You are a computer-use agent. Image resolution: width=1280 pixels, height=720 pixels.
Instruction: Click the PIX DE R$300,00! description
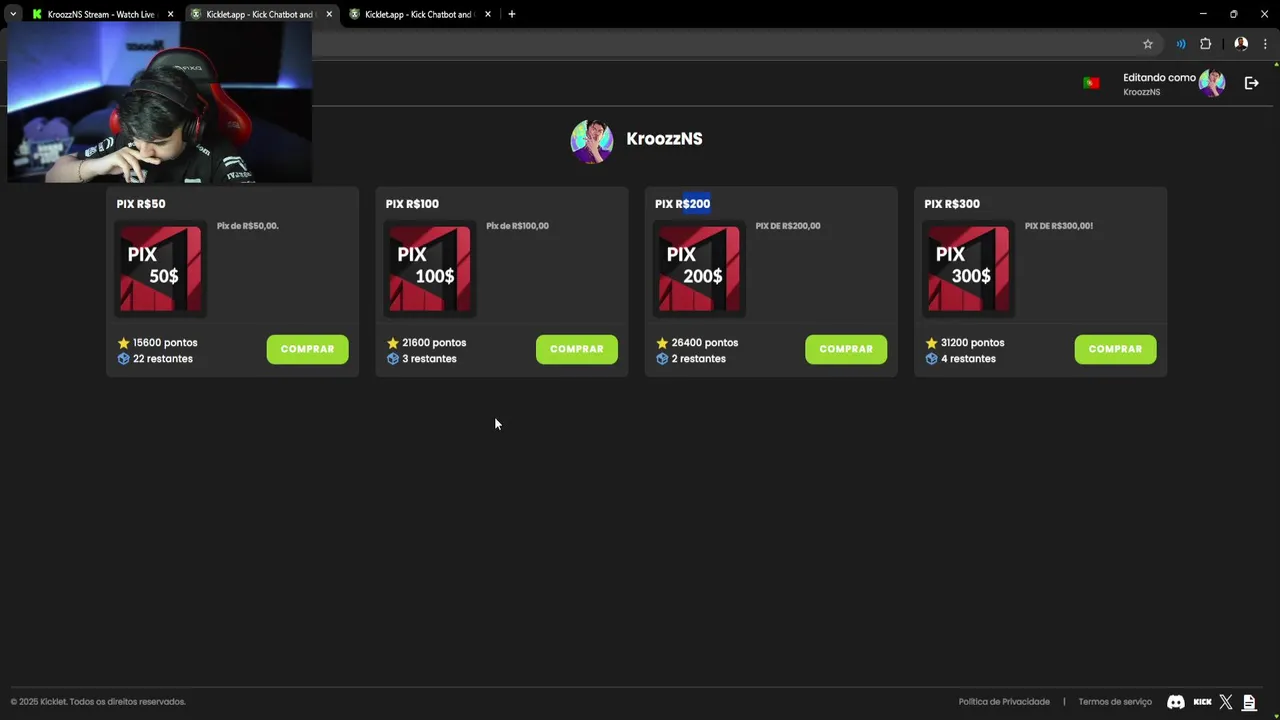tap(1059, 226)
